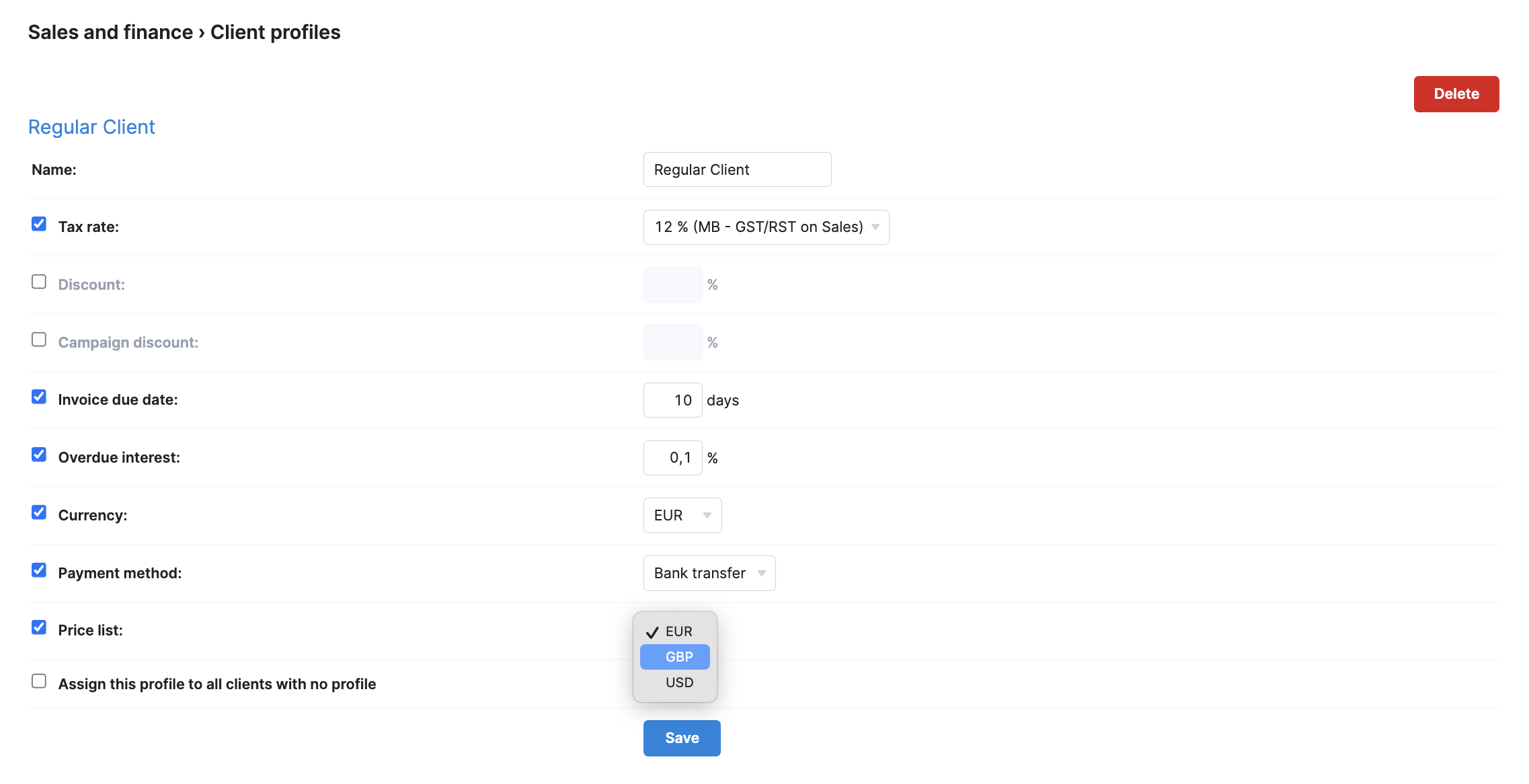The width and height of the screenshot is (1529, 784).
Task: Uncheck the Payment method checkbox
Action: click(x=39, y=570)
